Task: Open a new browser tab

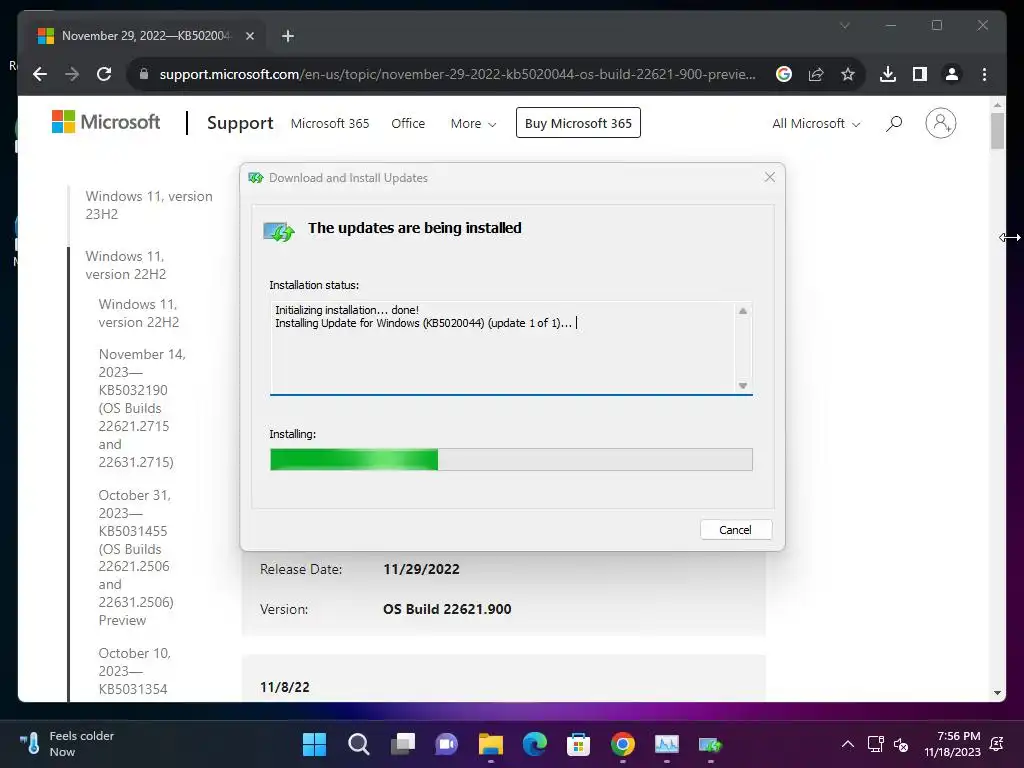Action: tap(288, 36)
